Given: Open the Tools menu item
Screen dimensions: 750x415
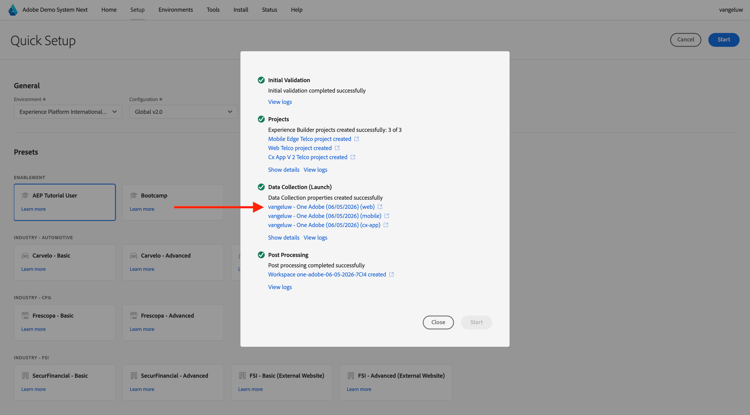Looking at the screenshot, I should click(x=213, y=10).
